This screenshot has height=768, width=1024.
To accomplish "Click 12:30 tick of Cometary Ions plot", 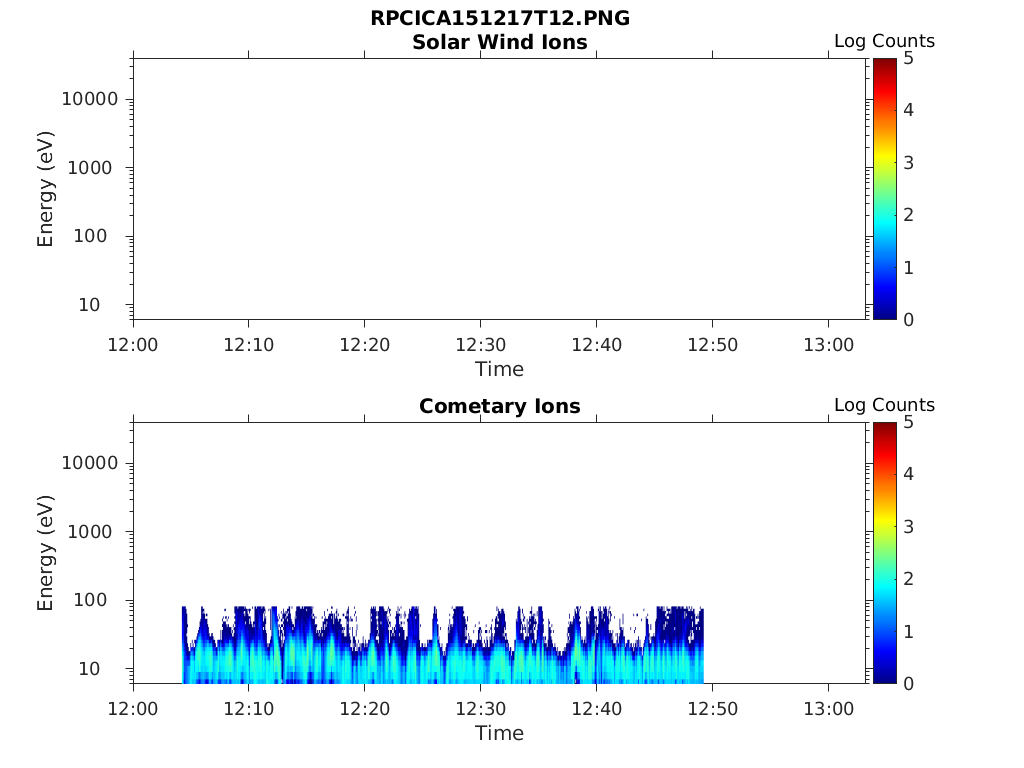I will 481,709.
